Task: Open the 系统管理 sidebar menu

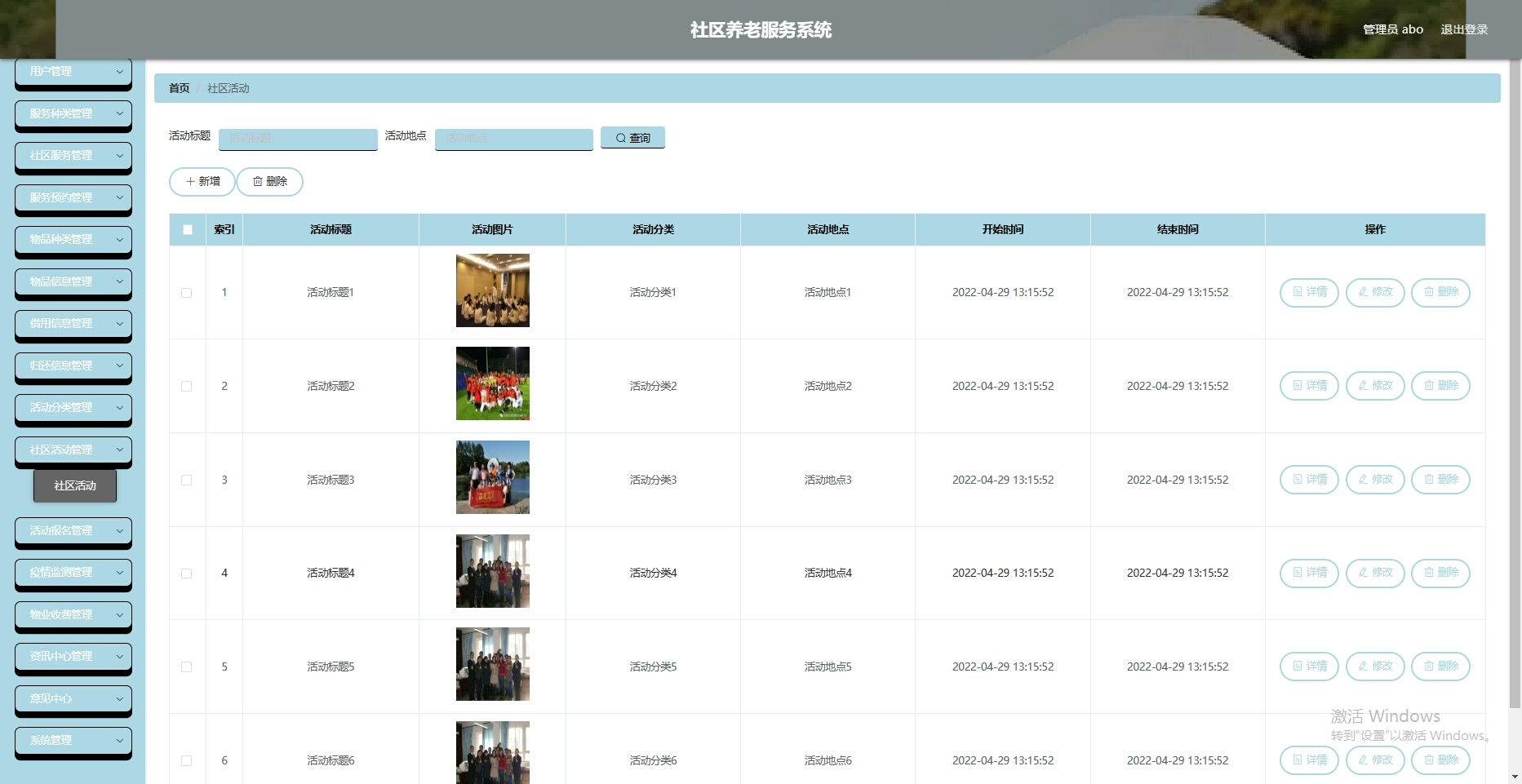Action: coord(73,741)
